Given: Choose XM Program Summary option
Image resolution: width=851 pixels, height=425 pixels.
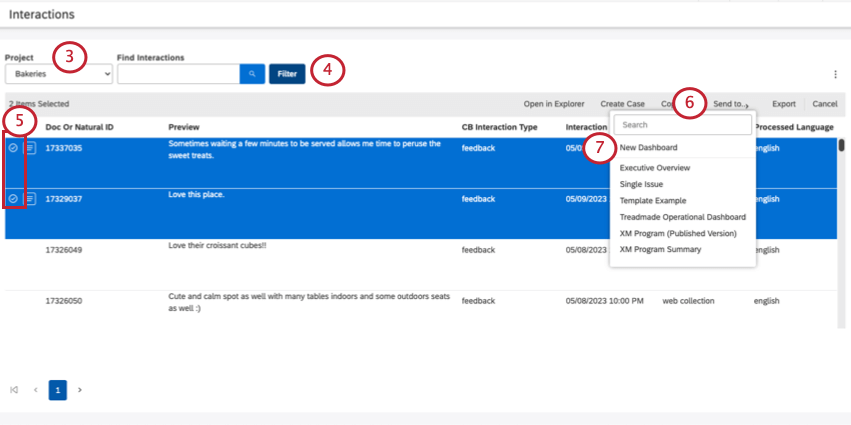Looking at the screenshot, I should [660, 249].
